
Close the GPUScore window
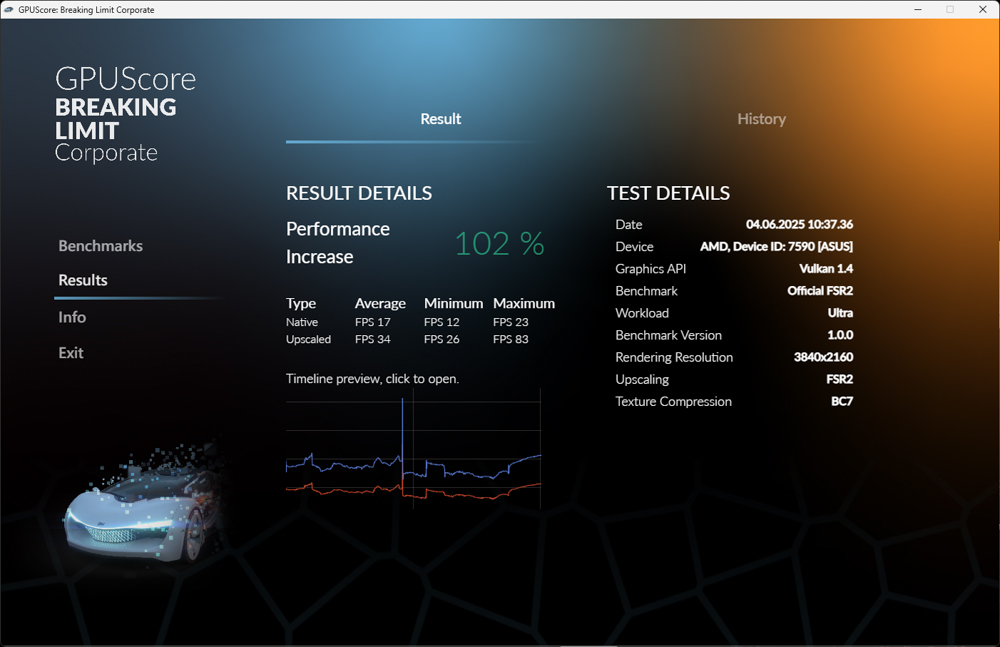tap(983, 10)
